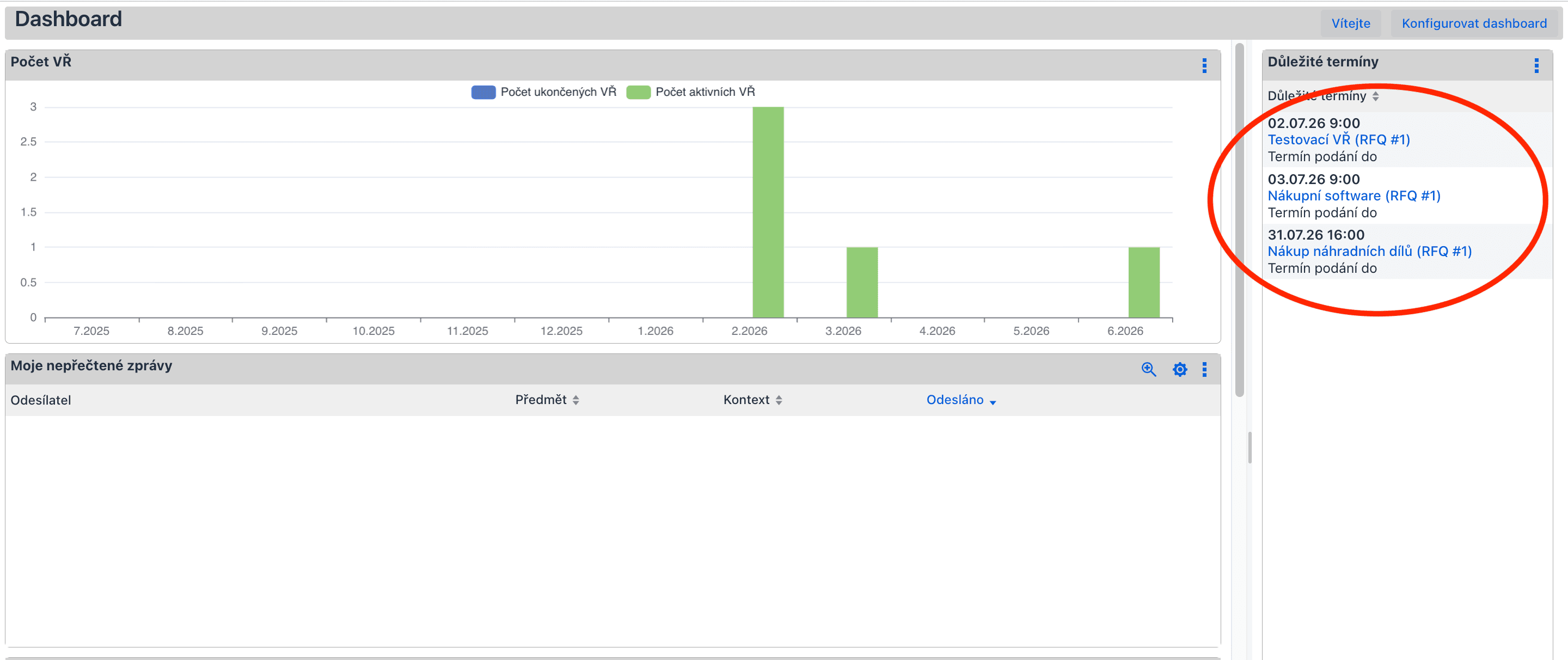This screenshot has width=1568, height=660.
Task: Open kebab menu of Moje nepřečtené zprávy
Action: click(1204, 370)
